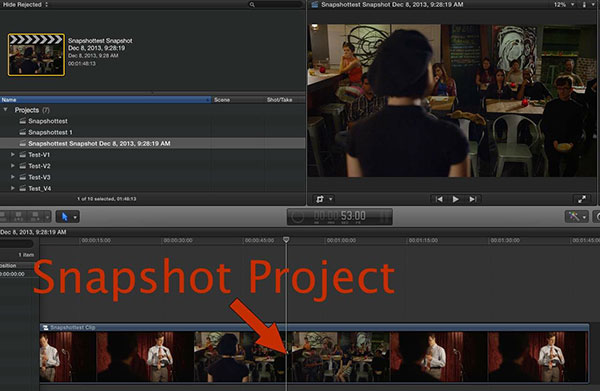Viewport: 600px width, 391px height.
Task: Click the compound clip icon on timeline clip
Action: point(46,327)
